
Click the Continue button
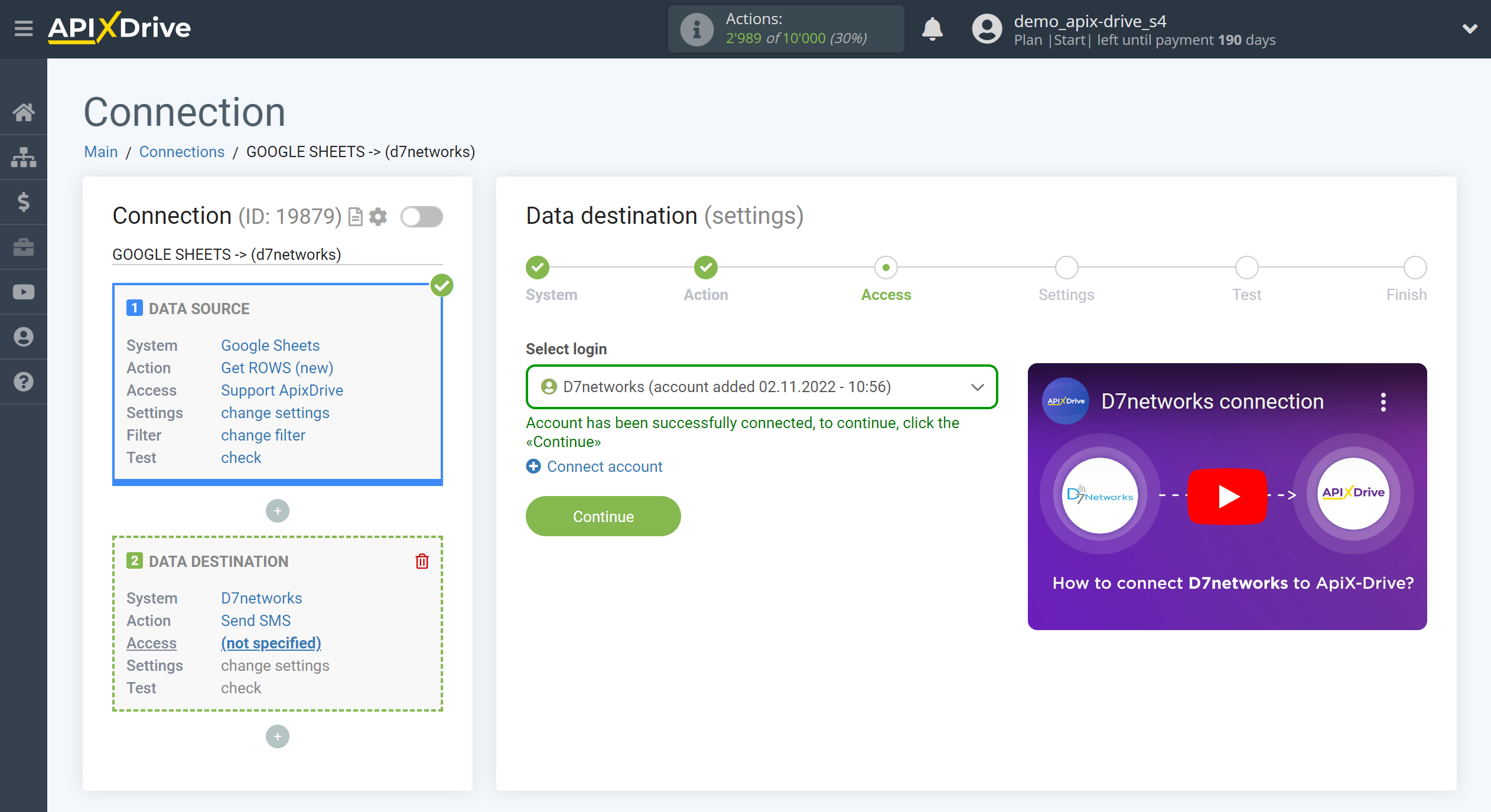pyautogui.click(x=602, y=517)
